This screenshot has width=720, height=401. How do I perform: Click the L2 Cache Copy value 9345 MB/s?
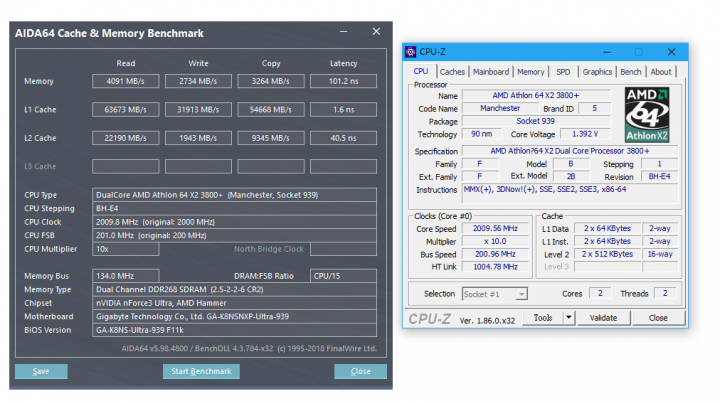(270, 138)
